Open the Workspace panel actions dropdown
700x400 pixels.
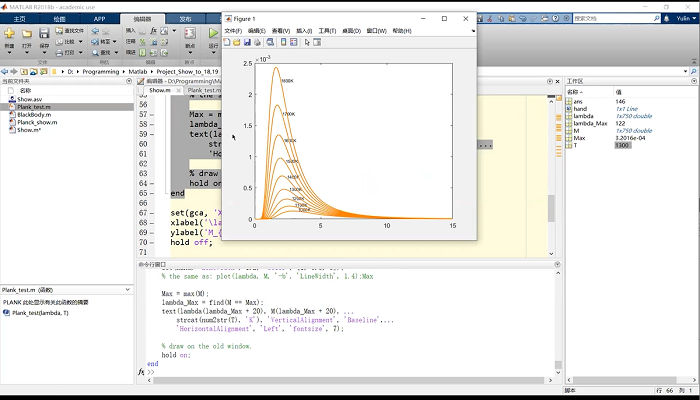(x=692, y=81)
